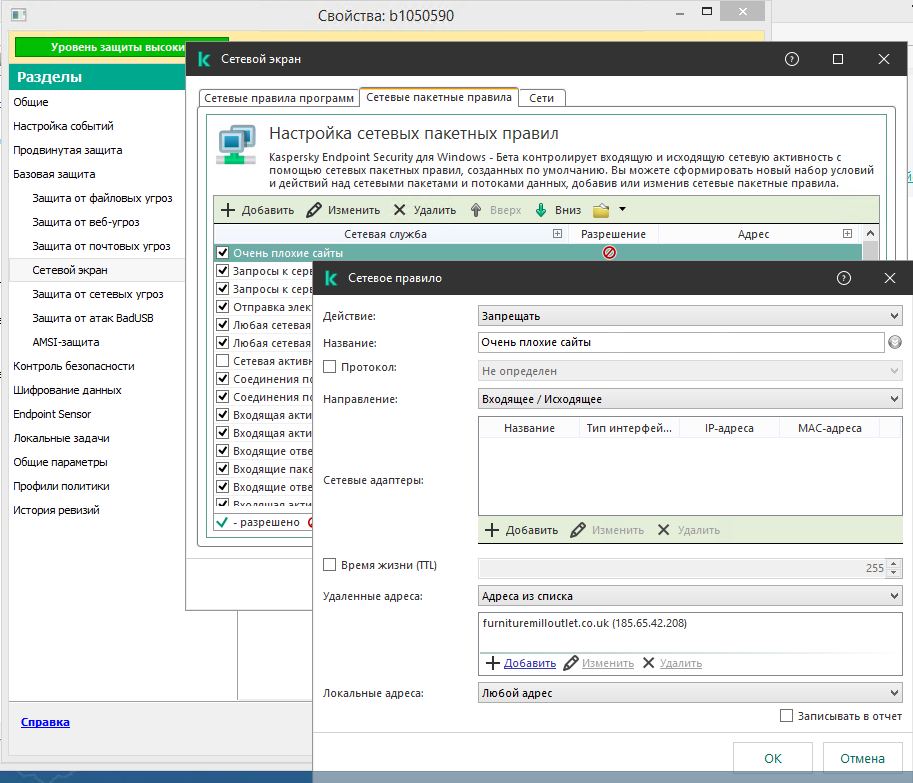Toggle the Входящие паке... rule checkbox
Viewport: 913px width, 783px height.
point(222,469)
